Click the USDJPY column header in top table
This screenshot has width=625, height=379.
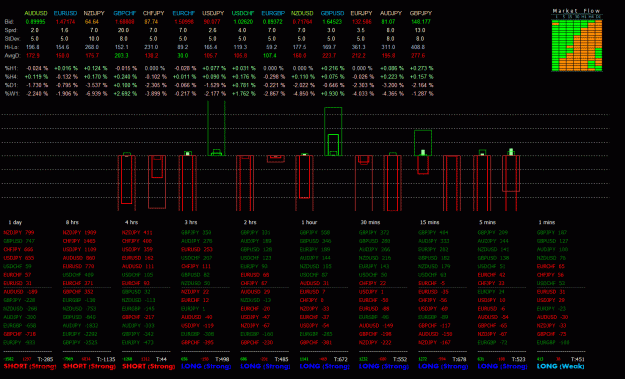[x=213, y=13]
